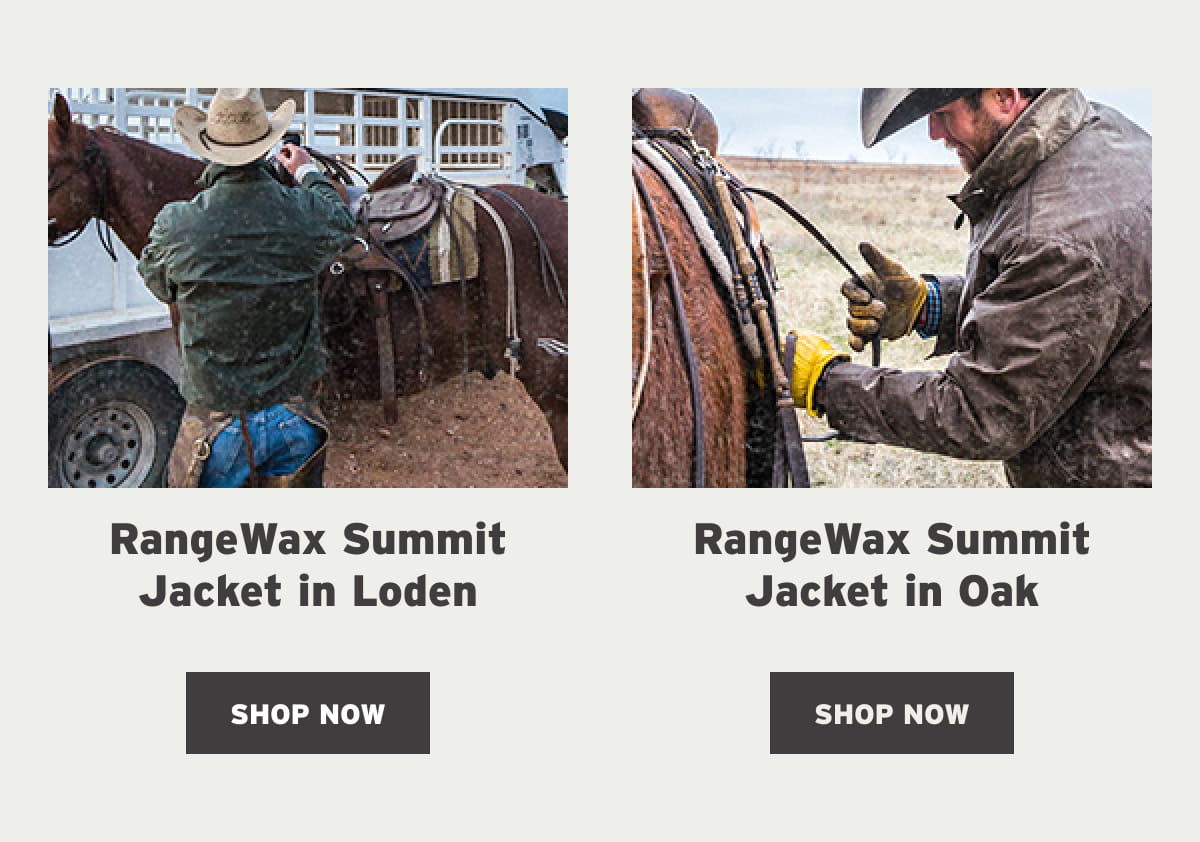
Task: Select the Oak brown jacket product photo
Action: point(892,288)
